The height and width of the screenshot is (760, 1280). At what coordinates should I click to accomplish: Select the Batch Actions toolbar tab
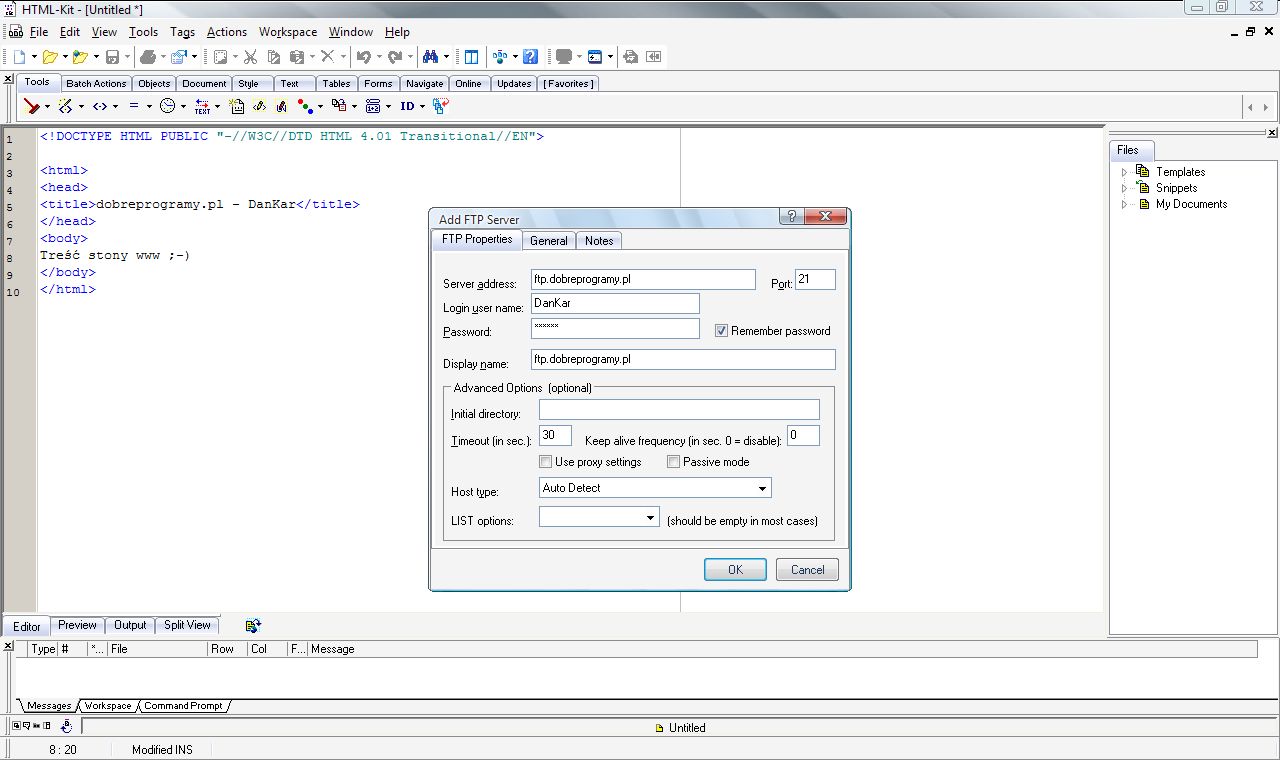pyautogui.click(x=96, y=84)
